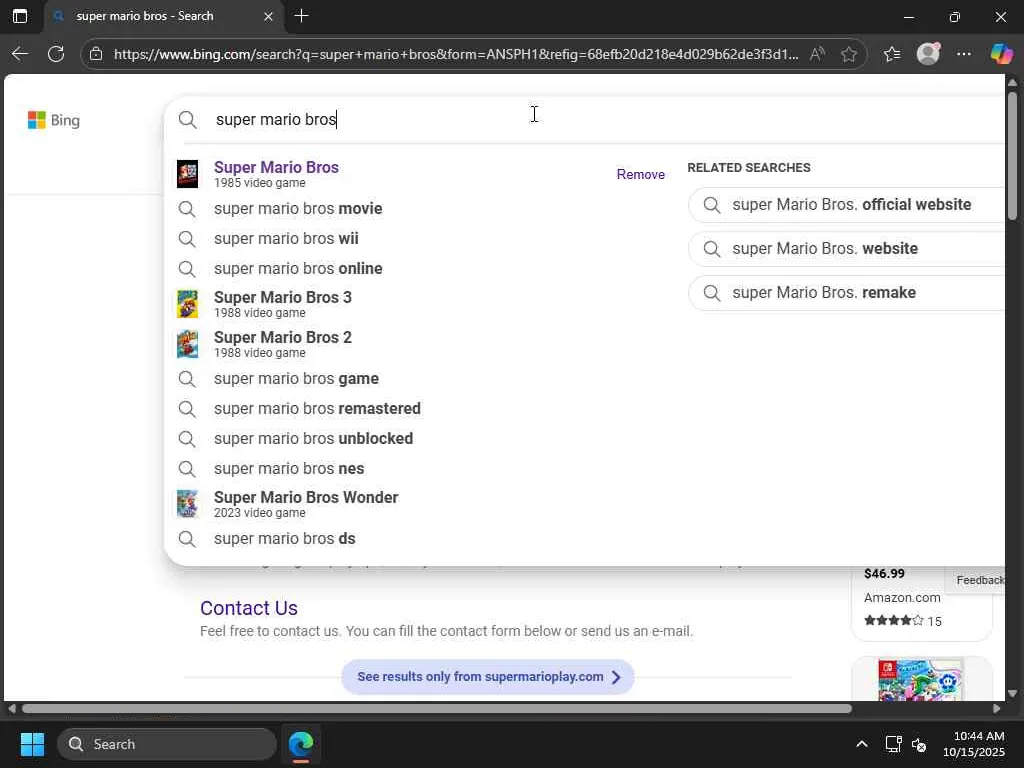This screenshot has height=768, width=1024.
Task: Open the Favorites list icon
Action: click(892, 54)
